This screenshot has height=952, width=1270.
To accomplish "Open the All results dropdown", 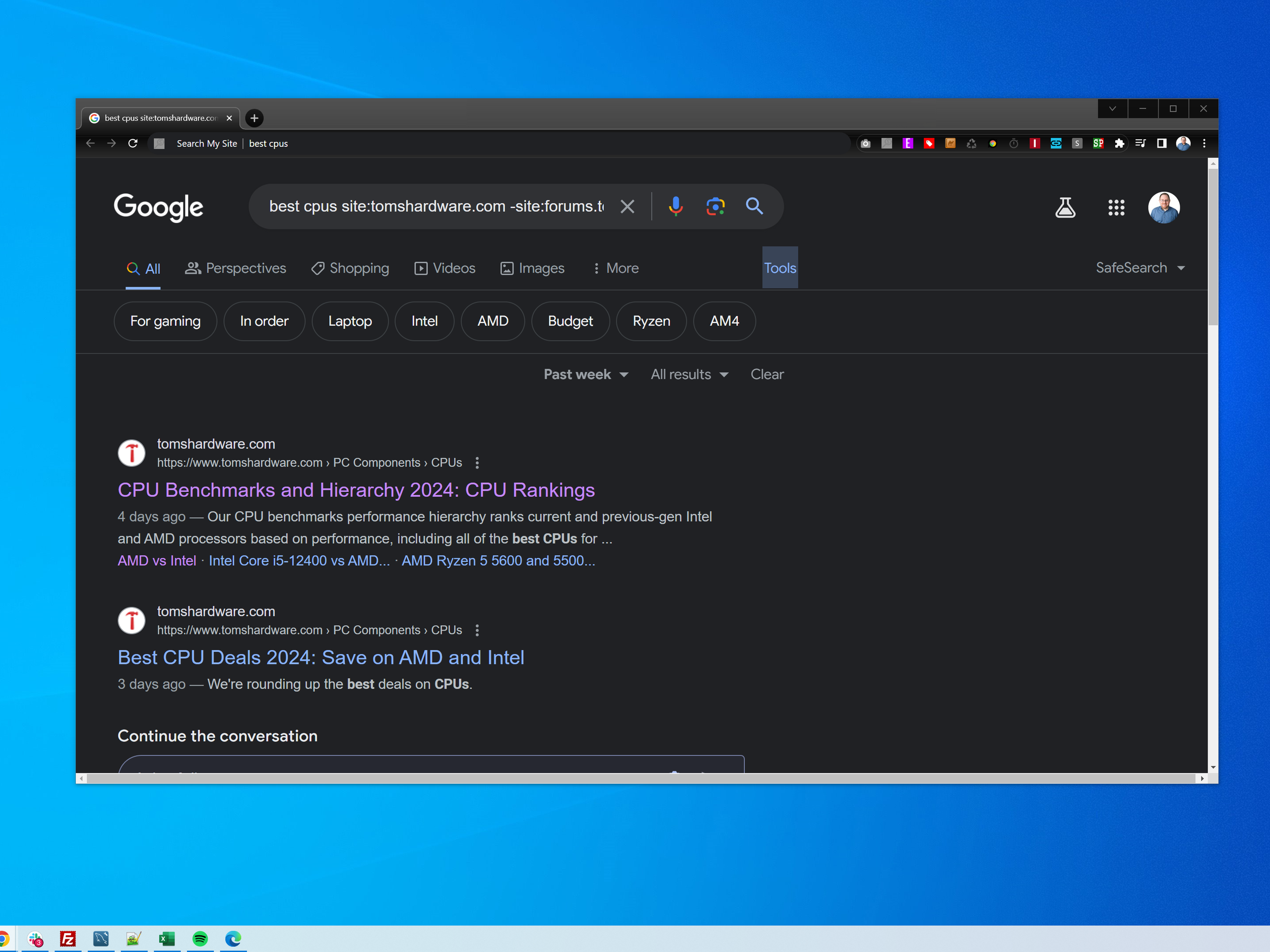I will [x=689, y=375].
